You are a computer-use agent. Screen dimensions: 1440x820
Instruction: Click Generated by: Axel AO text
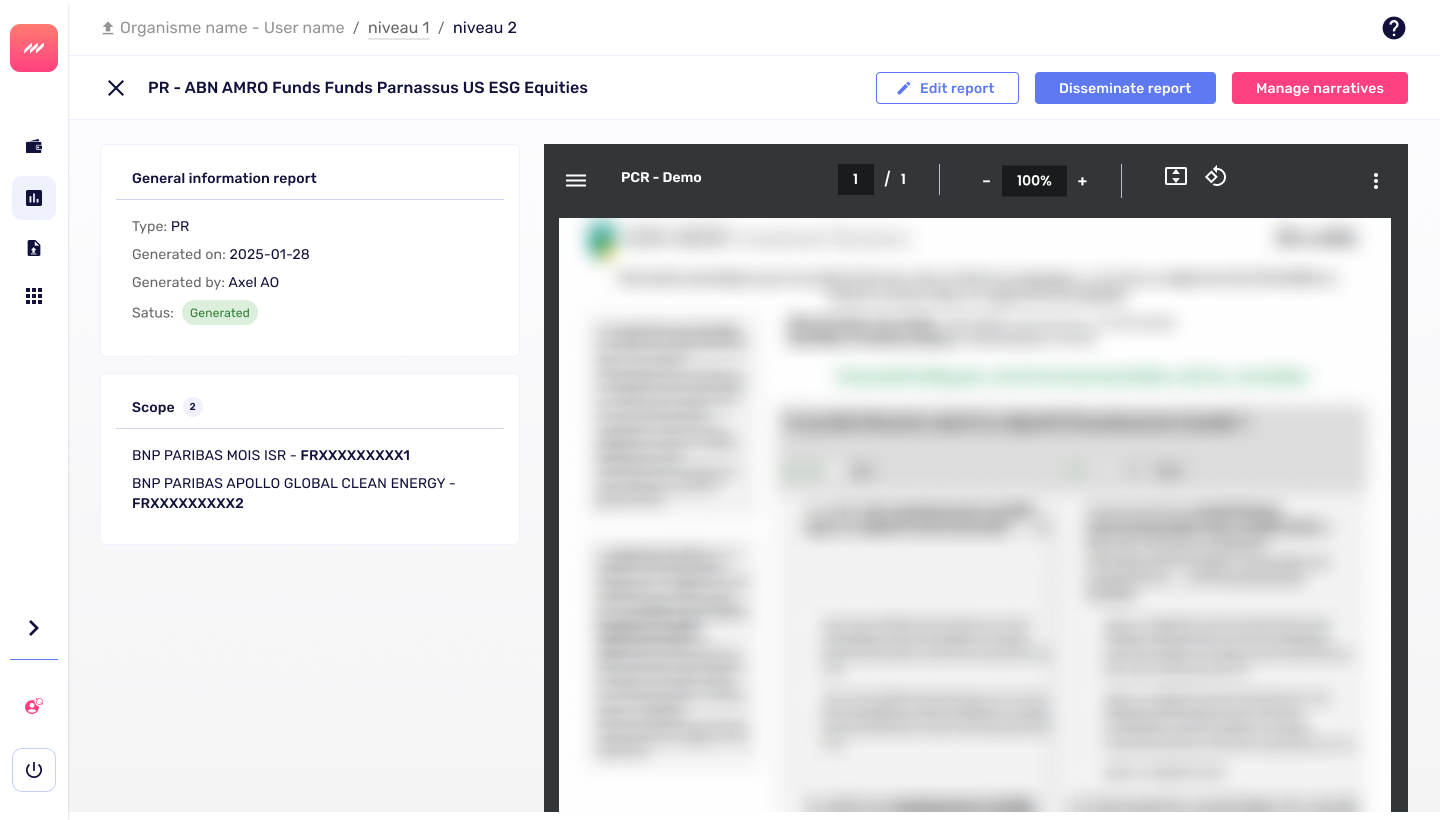[205, 282]
